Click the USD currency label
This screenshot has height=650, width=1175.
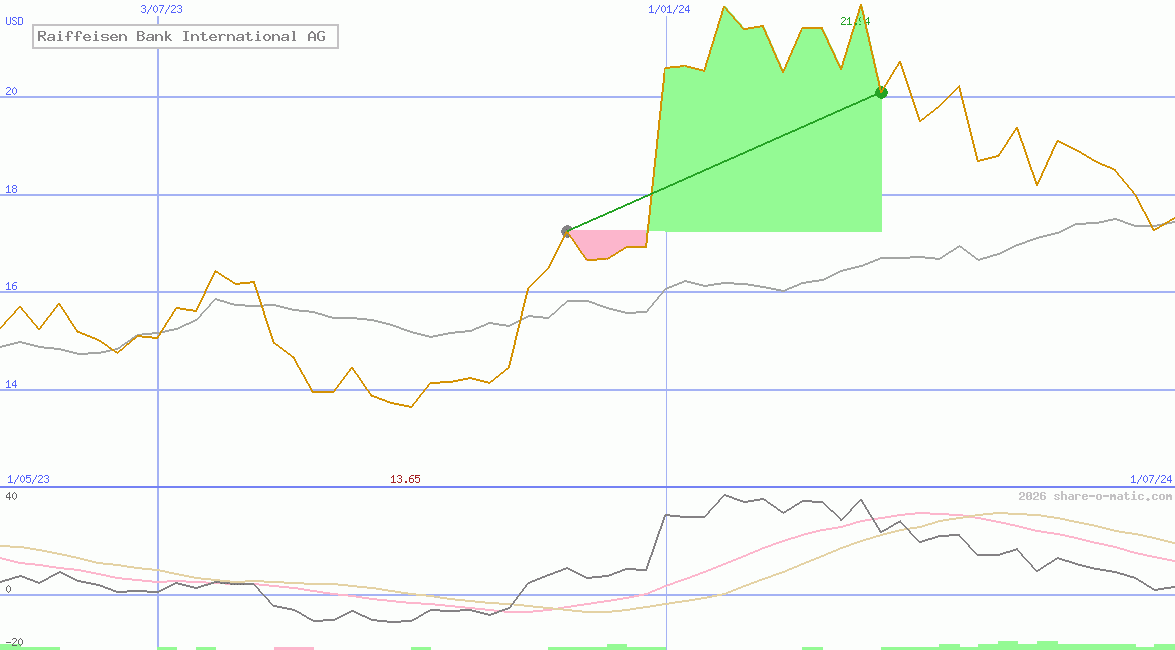click(x=14, y=21)
